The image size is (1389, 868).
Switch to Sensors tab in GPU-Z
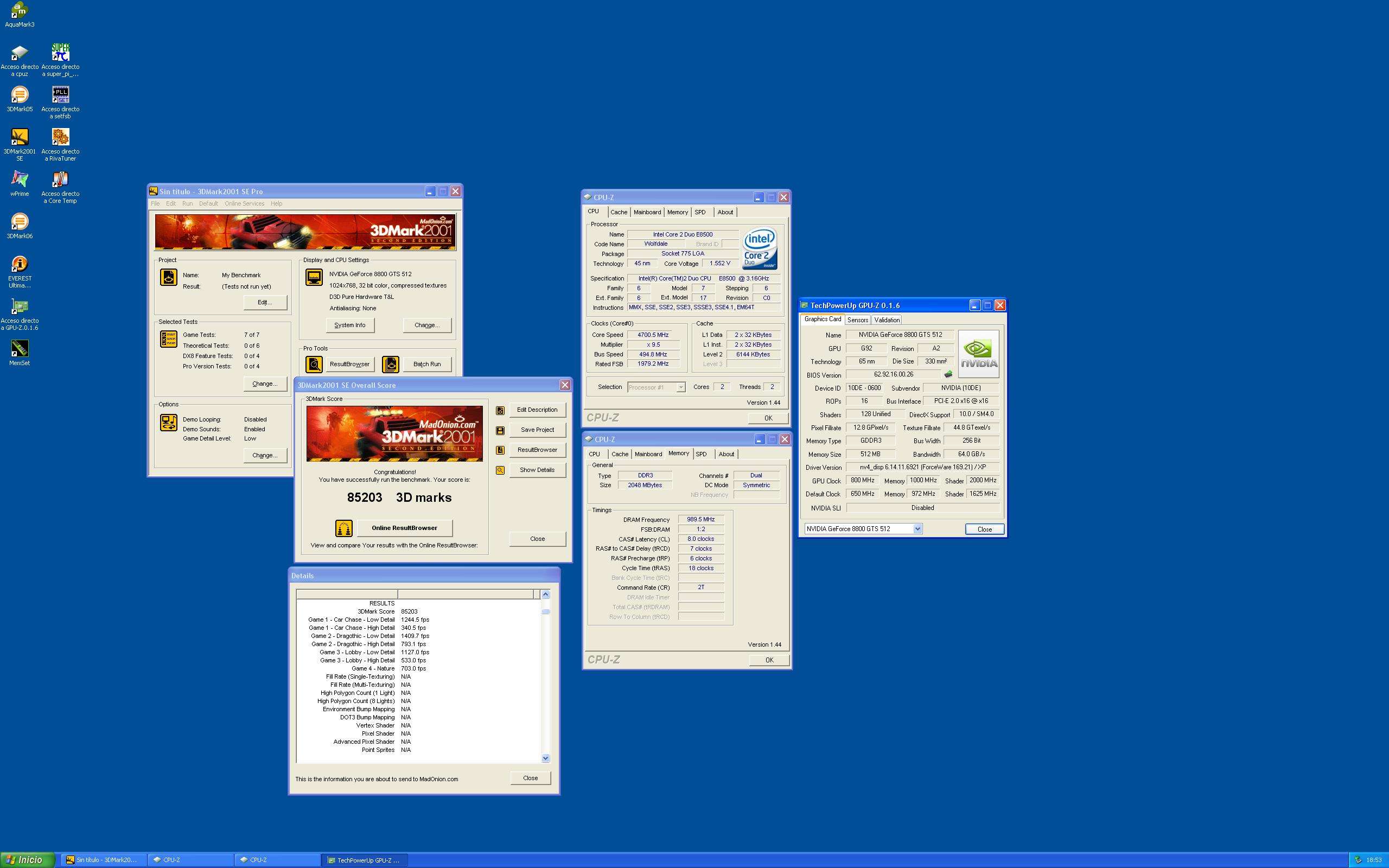coord(857,320)
